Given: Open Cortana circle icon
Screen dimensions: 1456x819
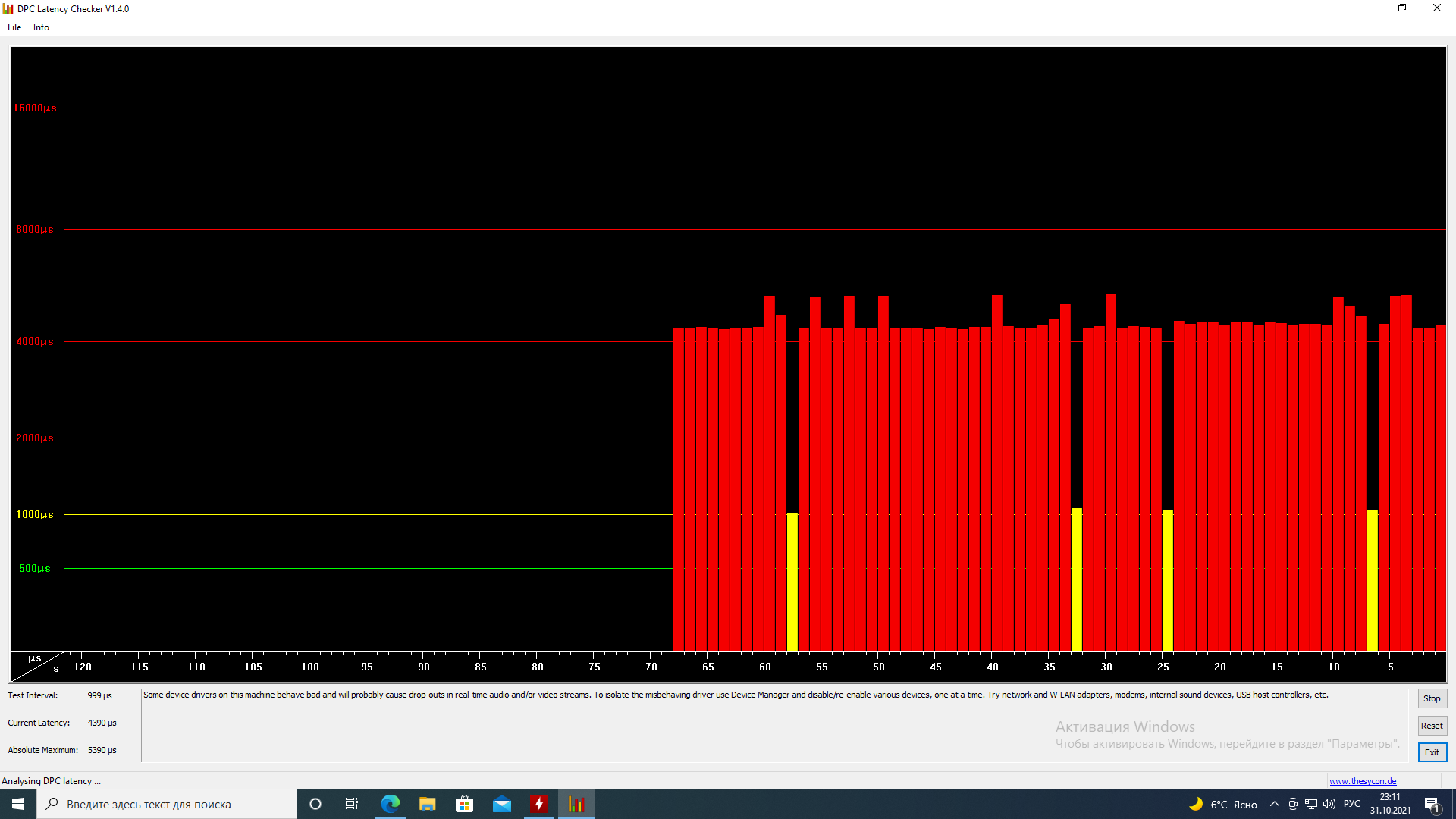Looking at the screenshot, I should [x=315, y=804].
